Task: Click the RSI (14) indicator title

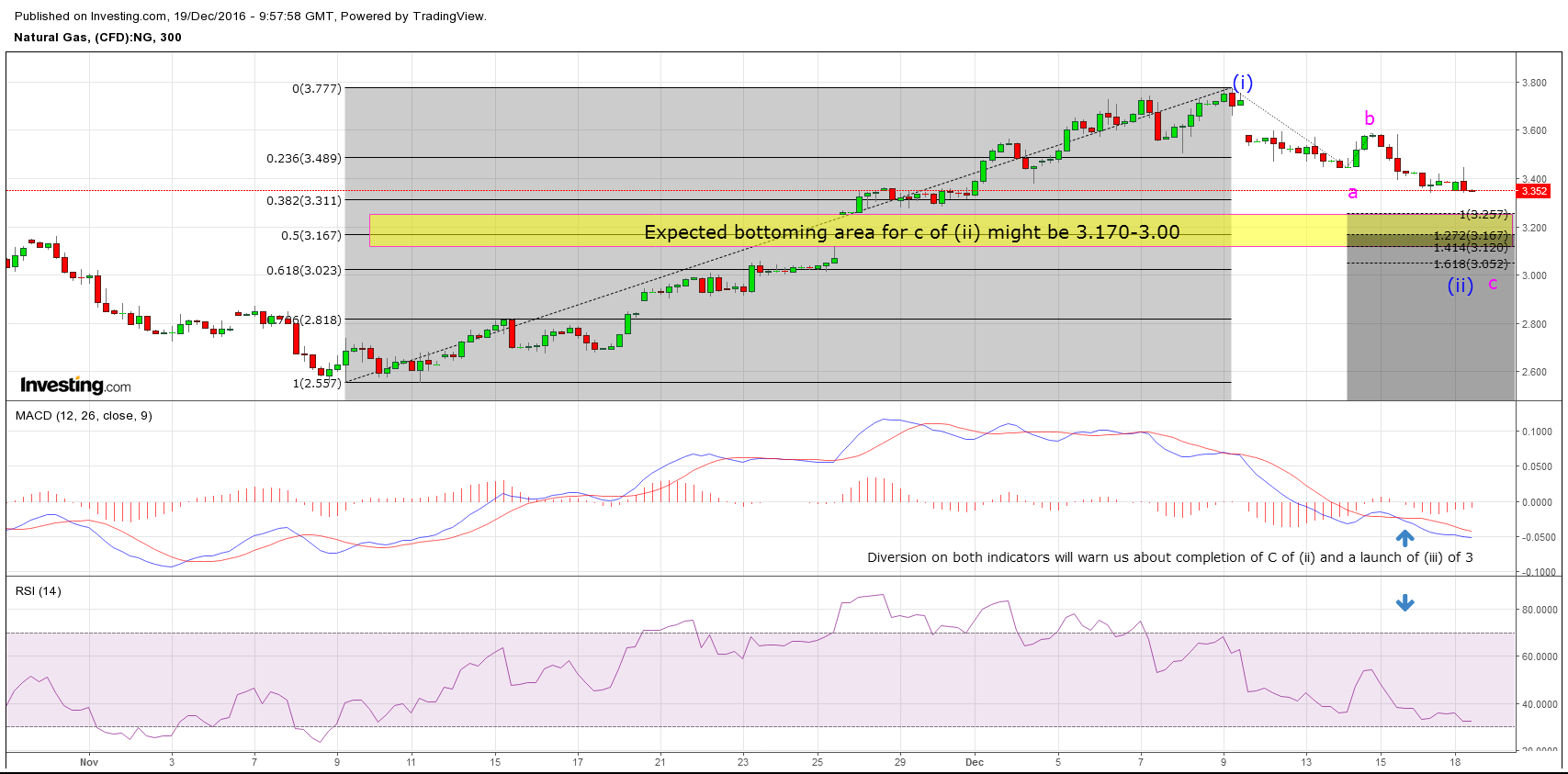Action: coord(39,591)
